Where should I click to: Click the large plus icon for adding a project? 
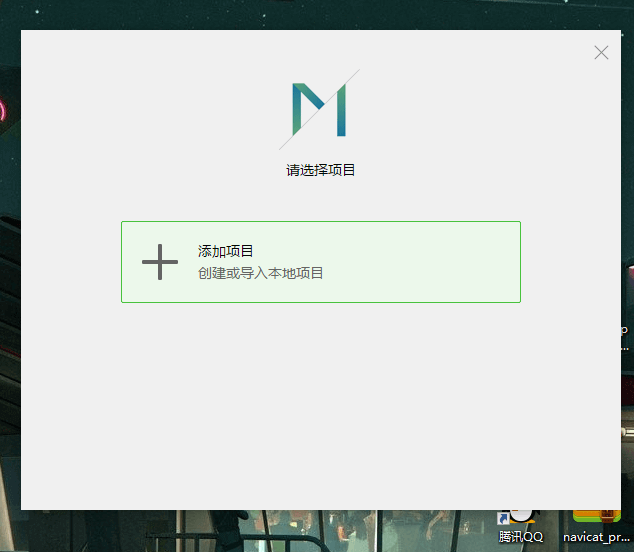(160, 262)
